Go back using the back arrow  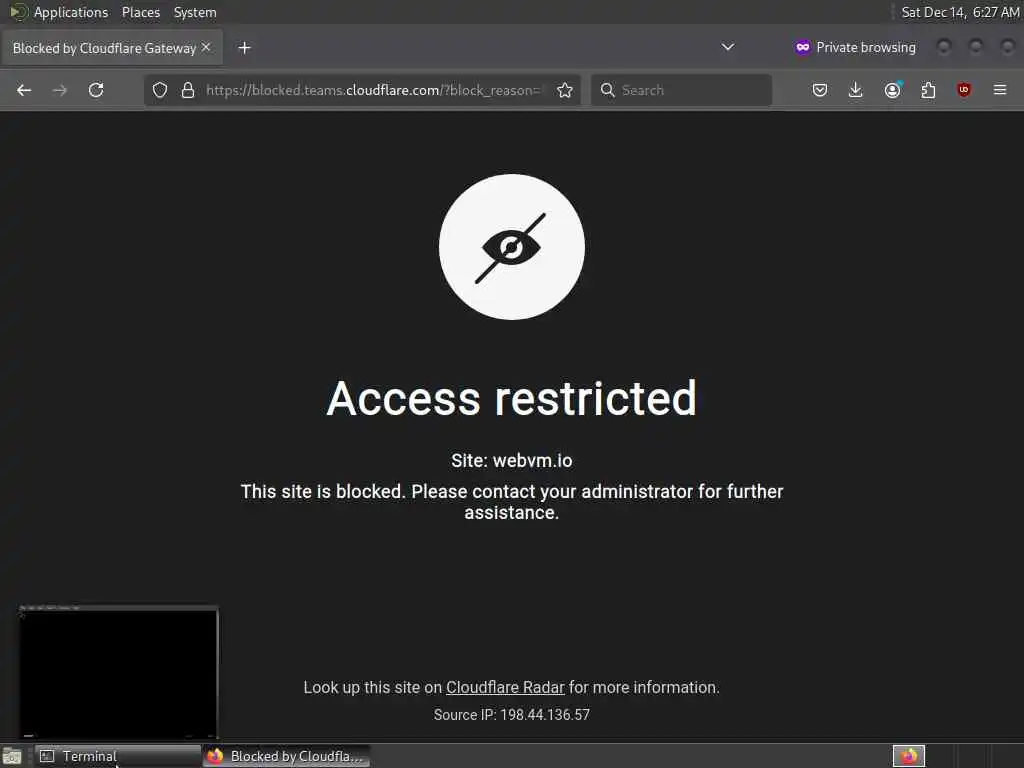(x=24, y=90)
